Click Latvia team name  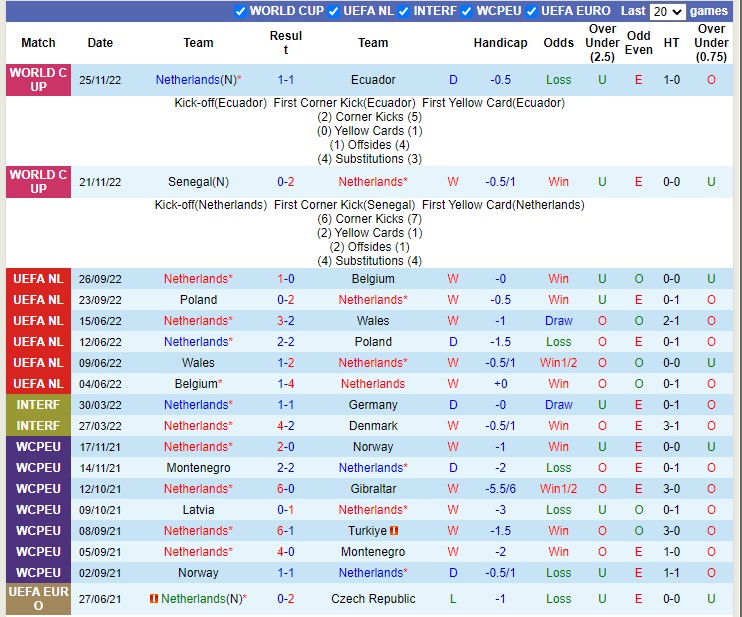198,510
